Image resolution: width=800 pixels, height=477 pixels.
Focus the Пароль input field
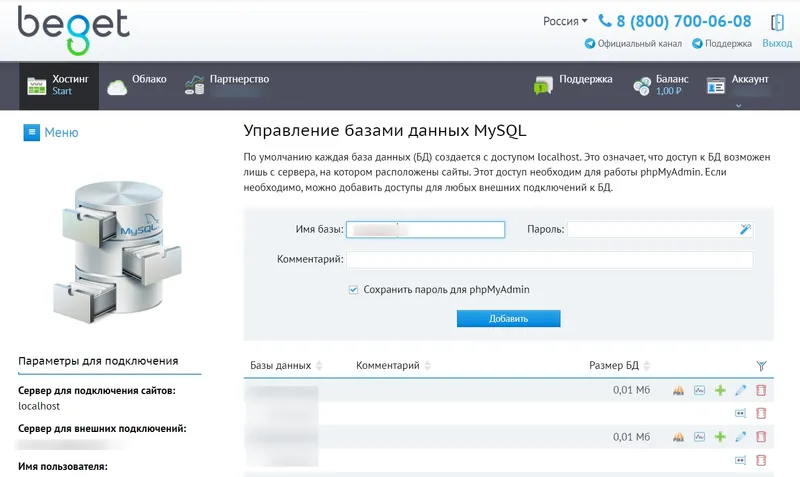660,230
